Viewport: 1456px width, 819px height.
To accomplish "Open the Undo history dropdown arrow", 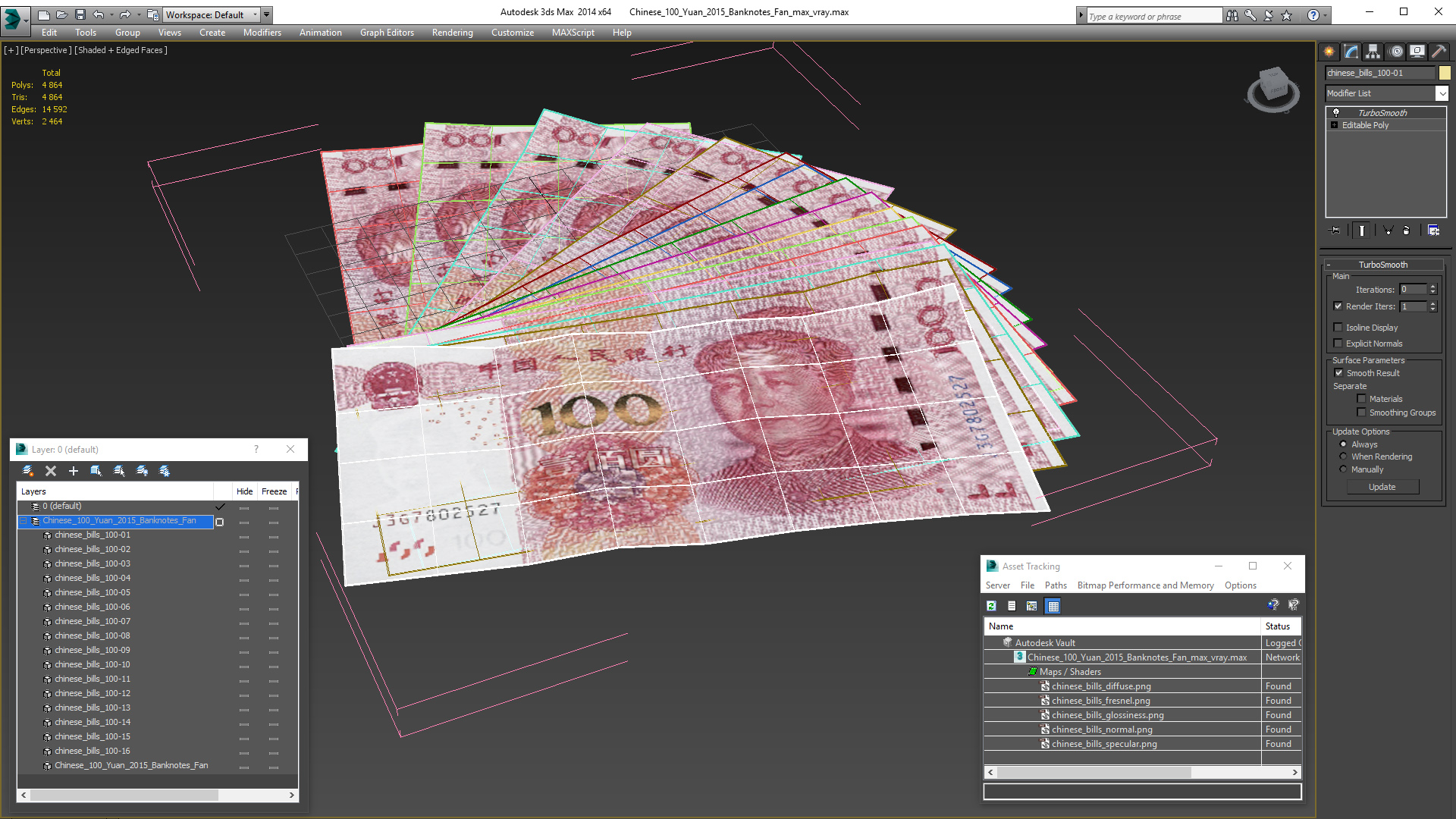I will [x=111, y=14].
